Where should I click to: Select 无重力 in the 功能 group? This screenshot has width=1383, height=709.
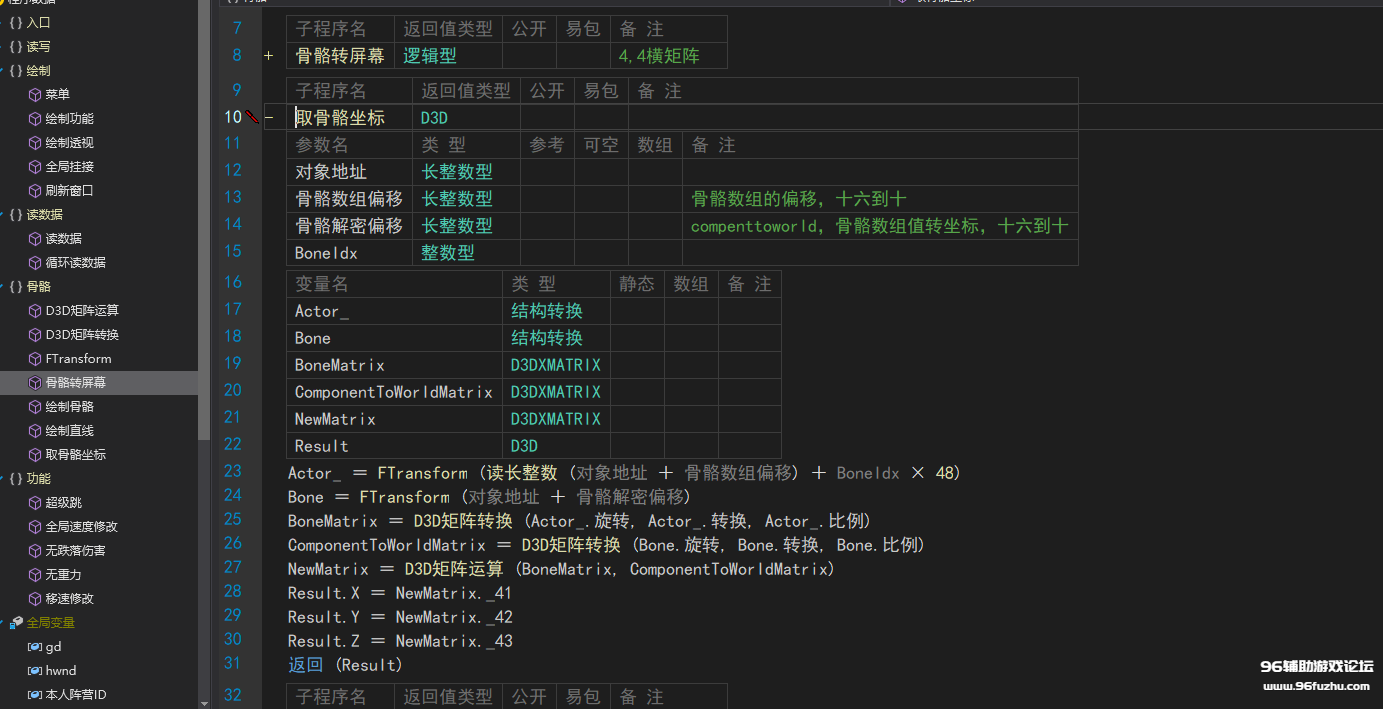click(63, 575)
